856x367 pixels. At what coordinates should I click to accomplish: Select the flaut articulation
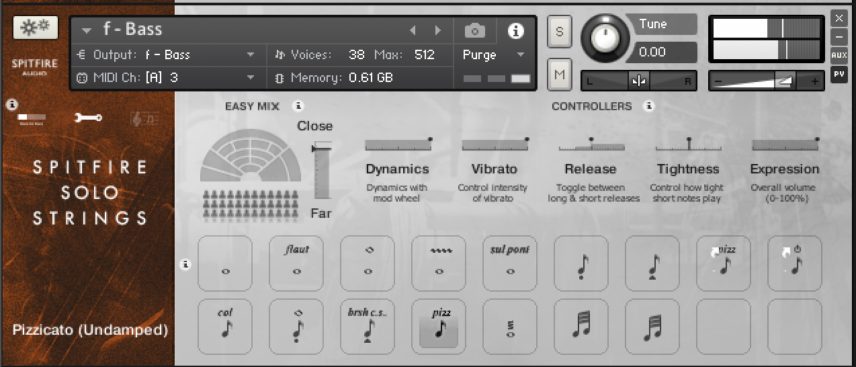click(x=296, y=263)
